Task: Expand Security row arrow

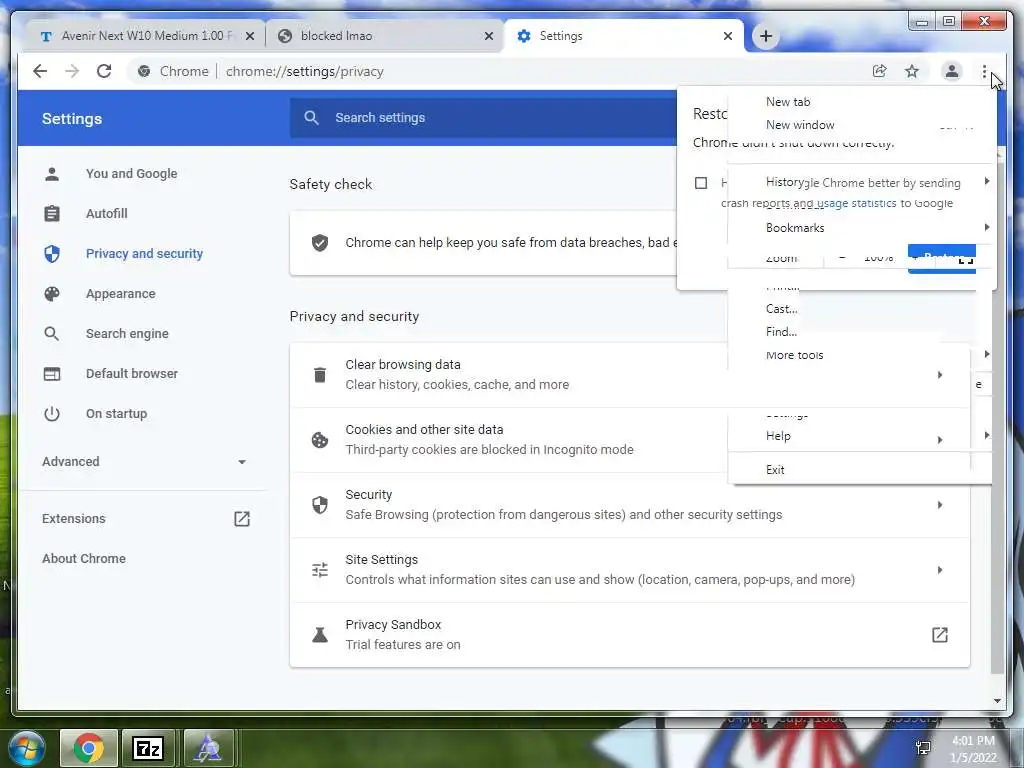Action: click(x=940, y=505)
